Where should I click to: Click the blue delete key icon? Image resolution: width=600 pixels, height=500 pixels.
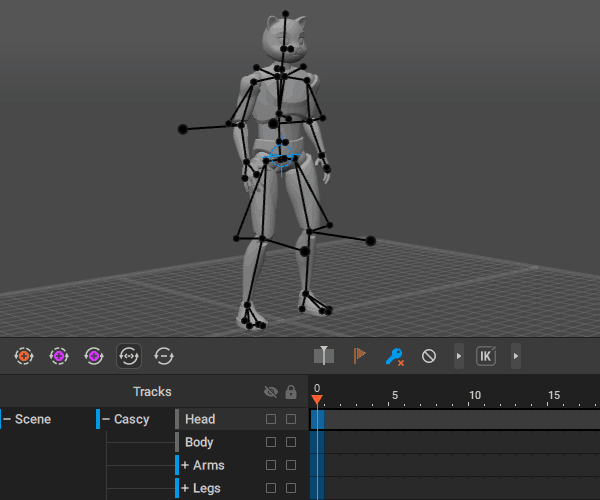[x=394, y=355]
